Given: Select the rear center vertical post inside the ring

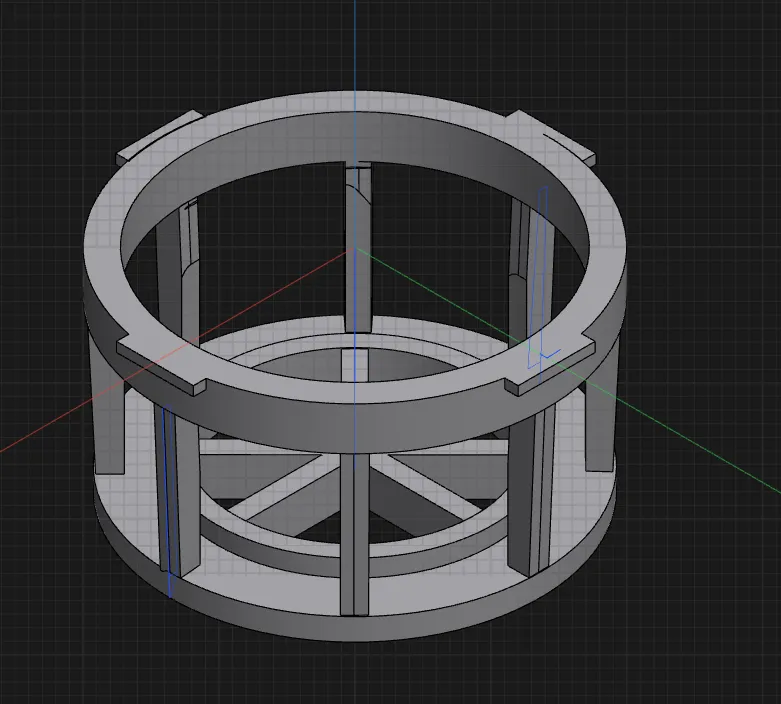Looking at the screenshot, I should tap(358, 249).
